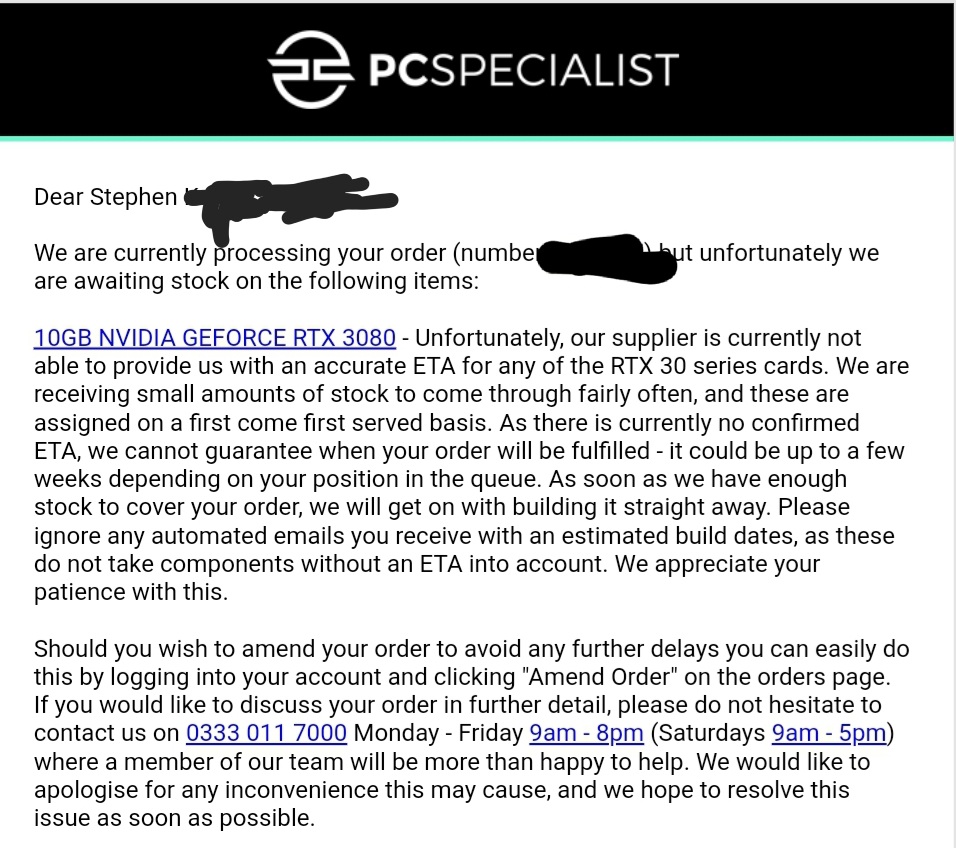Click the "Monday - Friday" text

[x=438, y=733]
